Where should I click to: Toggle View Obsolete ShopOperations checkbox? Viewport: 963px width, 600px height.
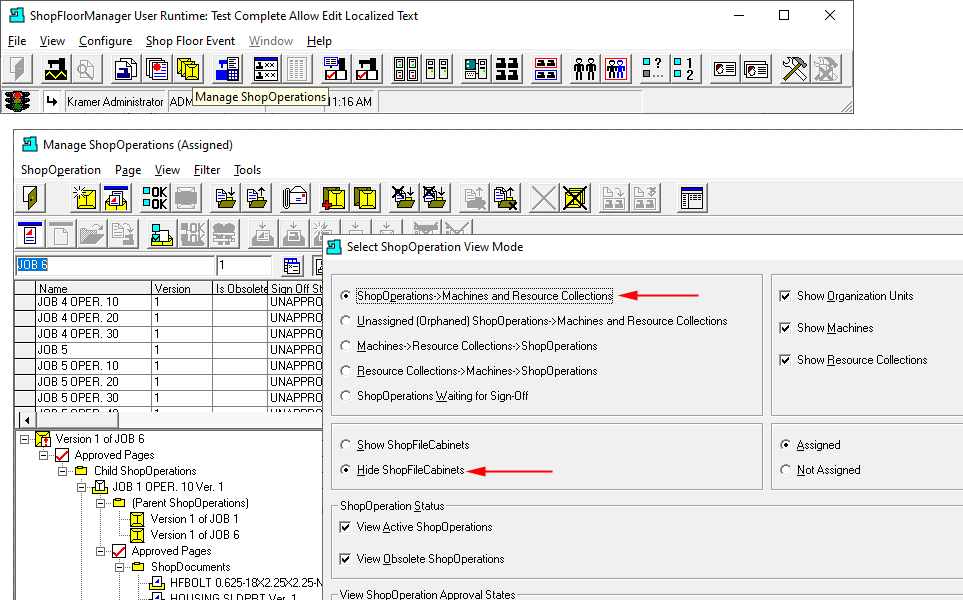point(345,559)
